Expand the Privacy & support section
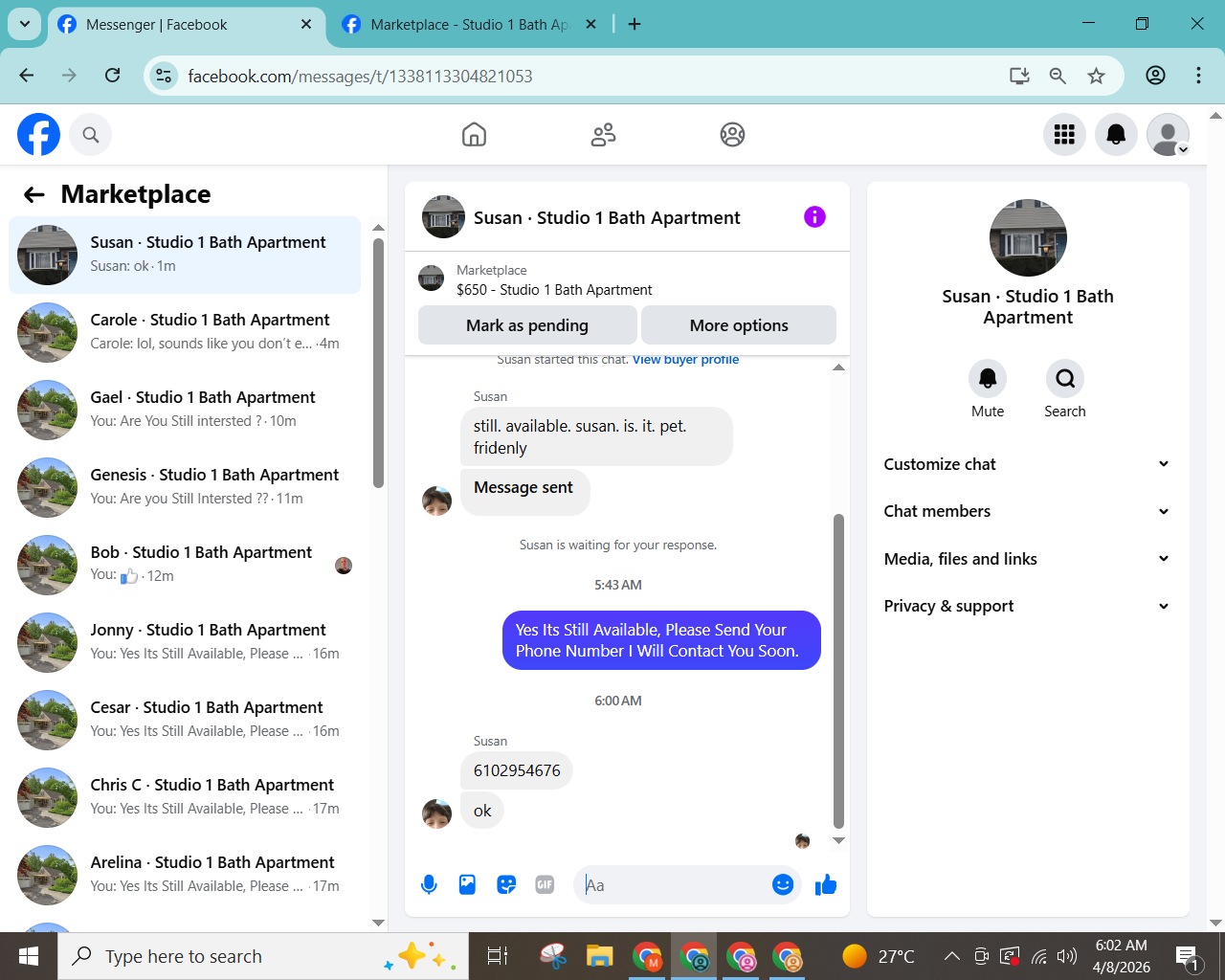Screen dimensions: 1225x980 (1027, 606)
